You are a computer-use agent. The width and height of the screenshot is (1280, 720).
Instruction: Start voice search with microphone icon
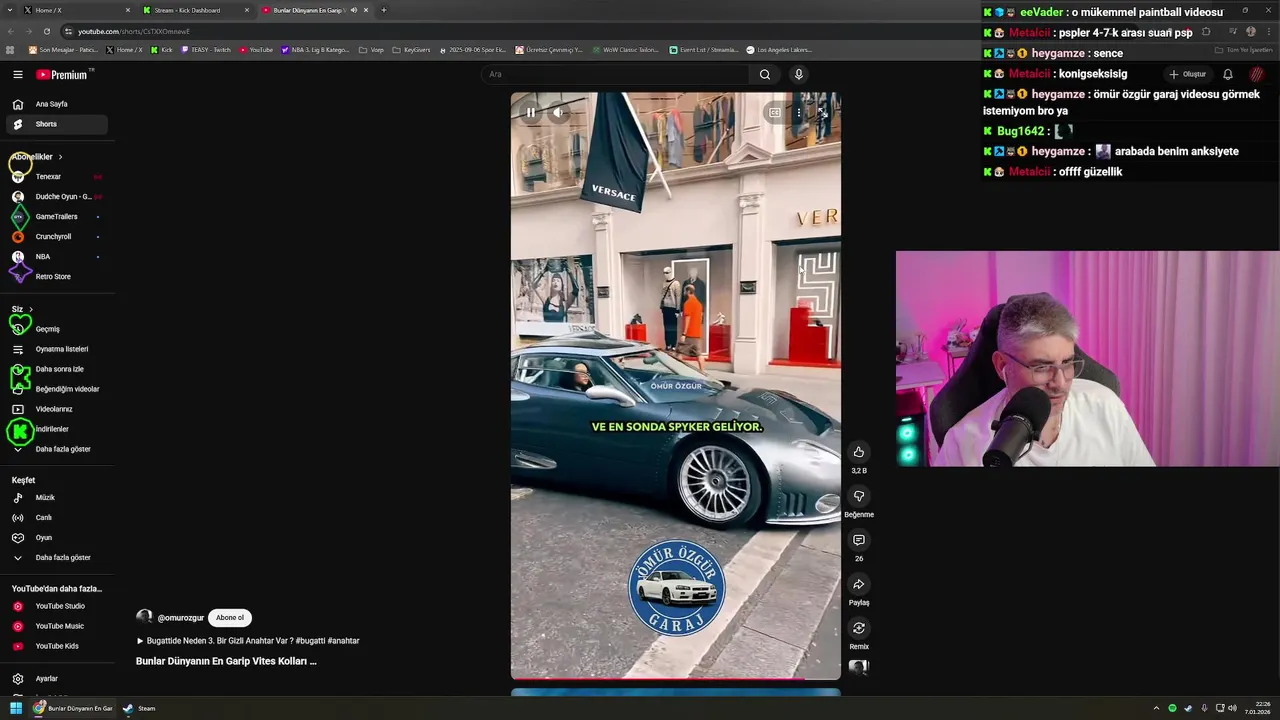(x=798, y=74)
